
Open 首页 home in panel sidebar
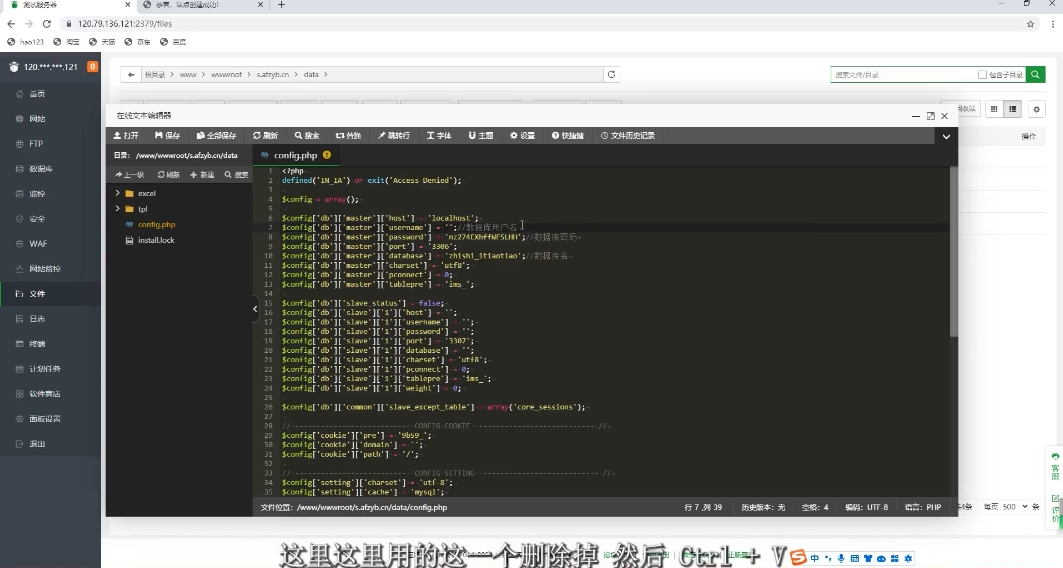(x=50, y=94)
